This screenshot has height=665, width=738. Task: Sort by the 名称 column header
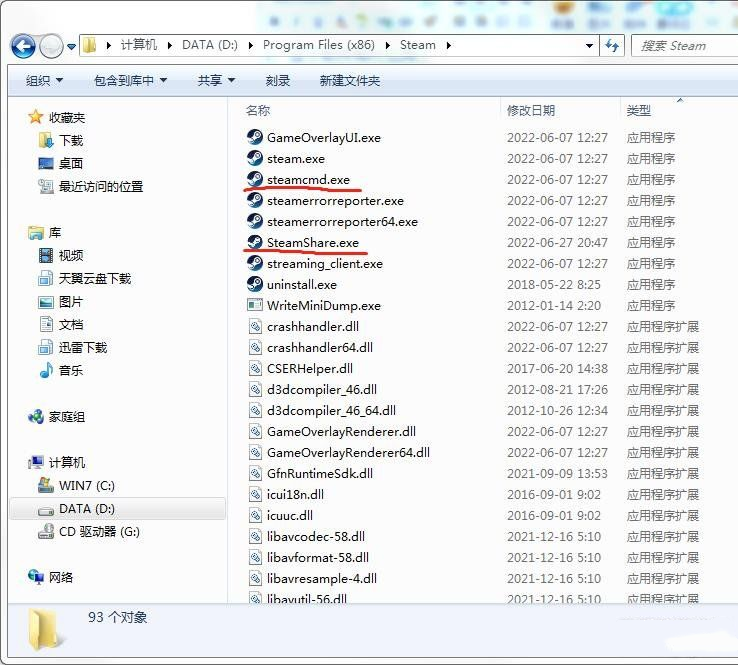(258, 111)
